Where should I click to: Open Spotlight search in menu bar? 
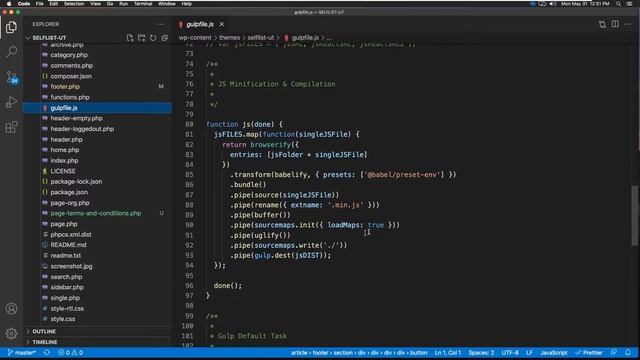618,4
